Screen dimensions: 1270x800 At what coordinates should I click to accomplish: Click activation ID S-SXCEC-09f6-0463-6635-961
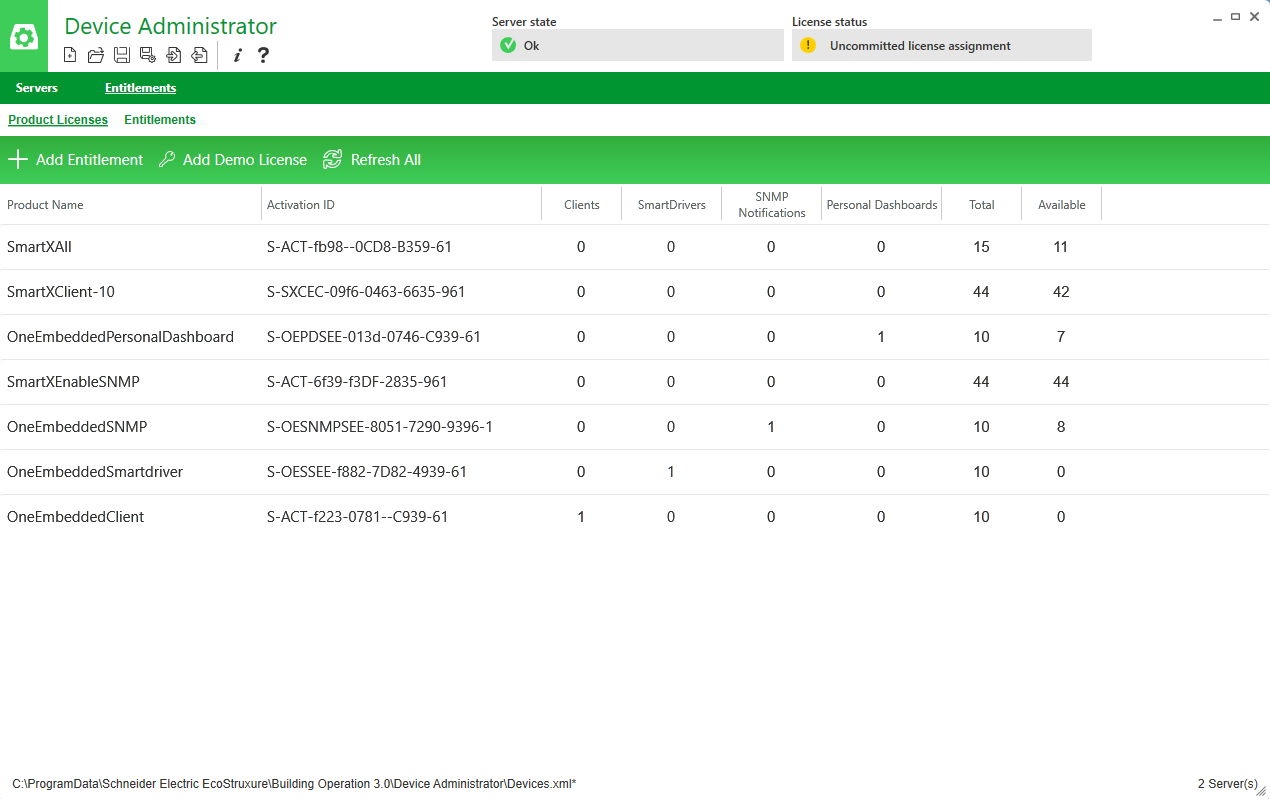point(366,292)
